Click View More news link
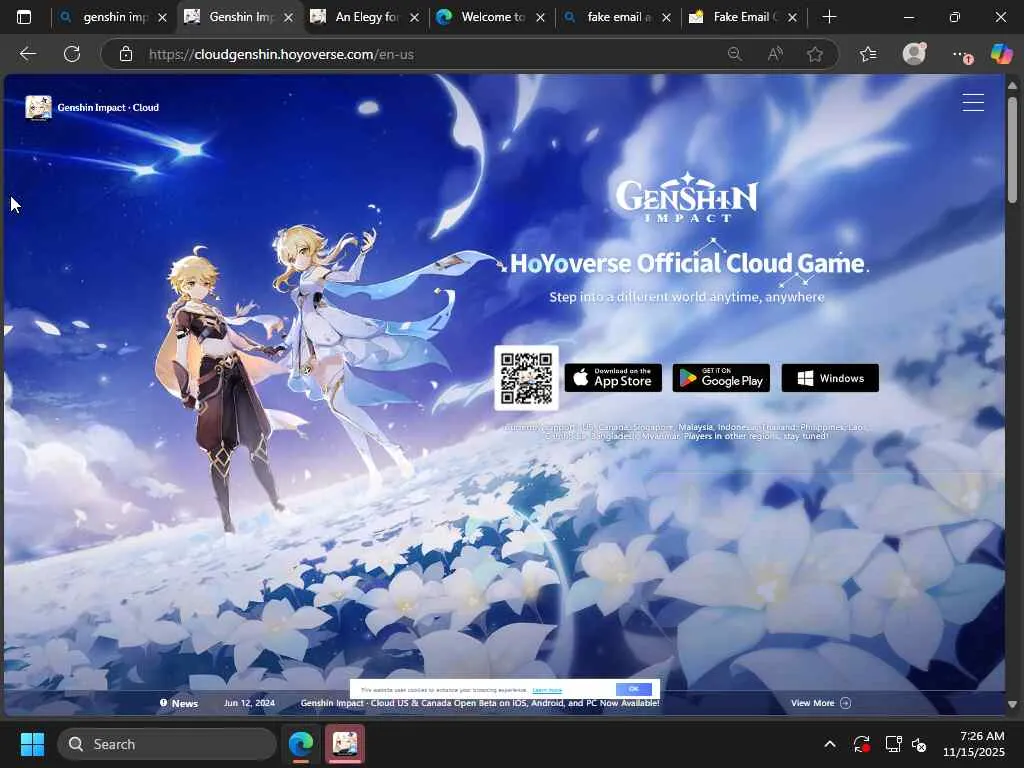 (x=820, y=703)
